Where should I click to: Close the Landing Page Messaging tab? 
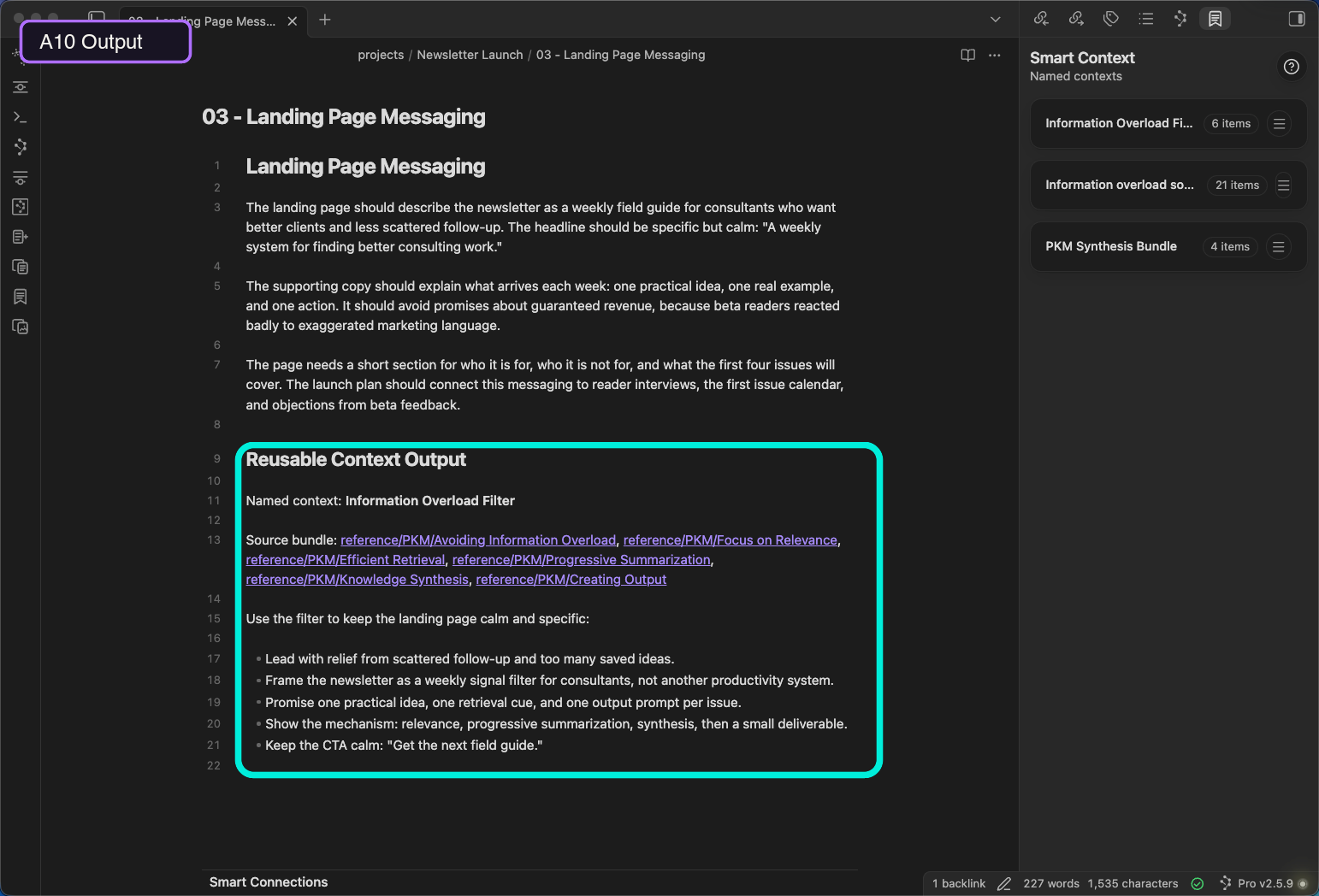[x=293, y=21]
